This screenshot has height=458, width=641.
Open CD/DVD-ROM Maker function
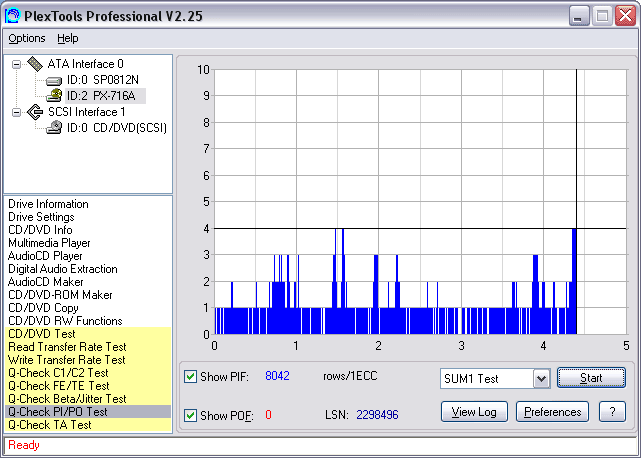tap(60, 295)
